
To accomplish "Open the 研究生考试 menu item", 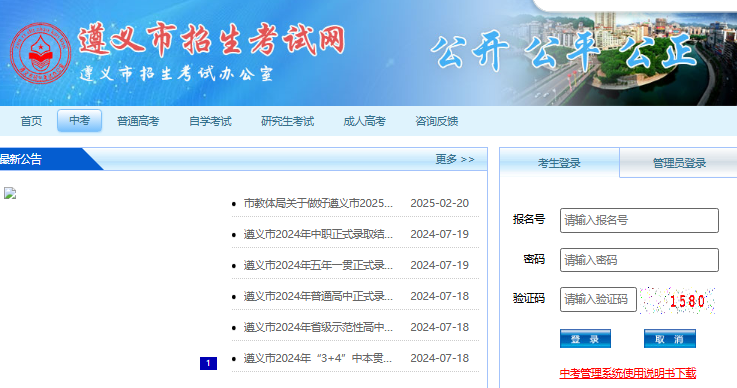I will pyautogui.click(x=287, y=121).
